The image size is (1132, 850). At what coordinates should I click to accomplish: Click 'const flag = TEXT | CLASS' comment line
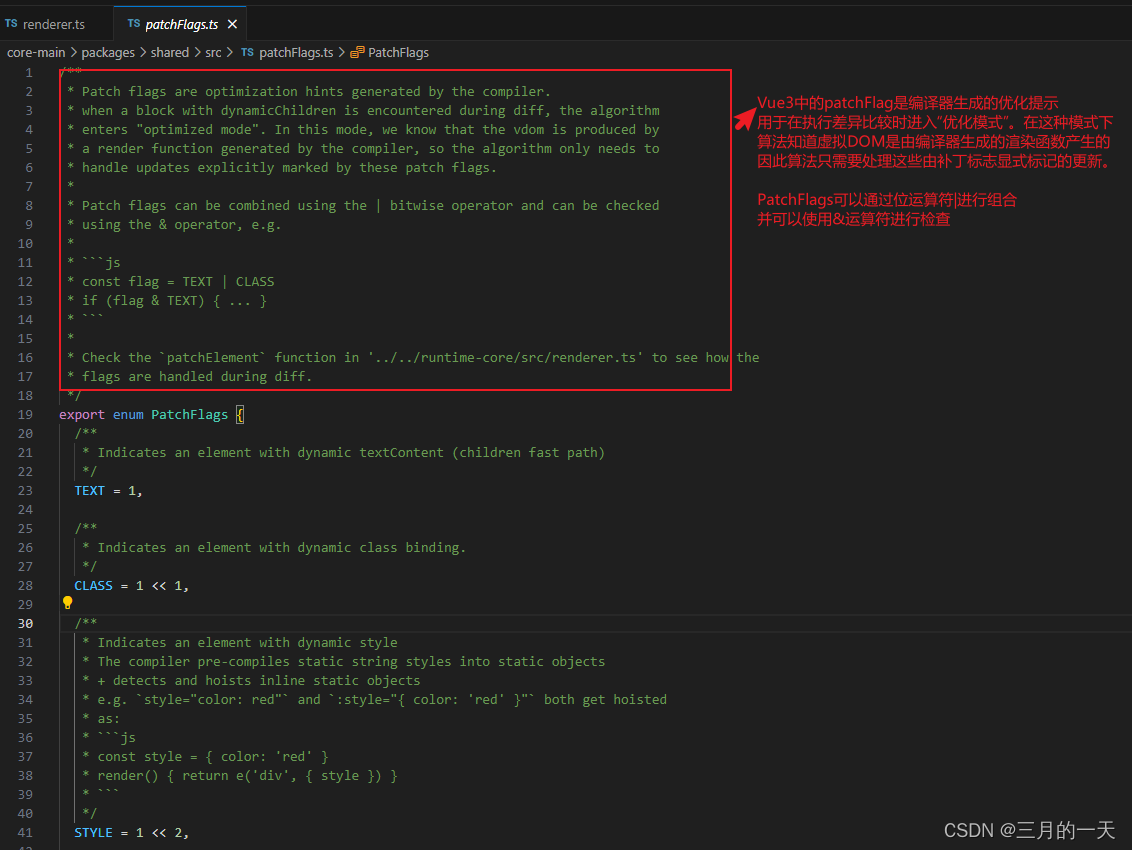click(170, 282)
